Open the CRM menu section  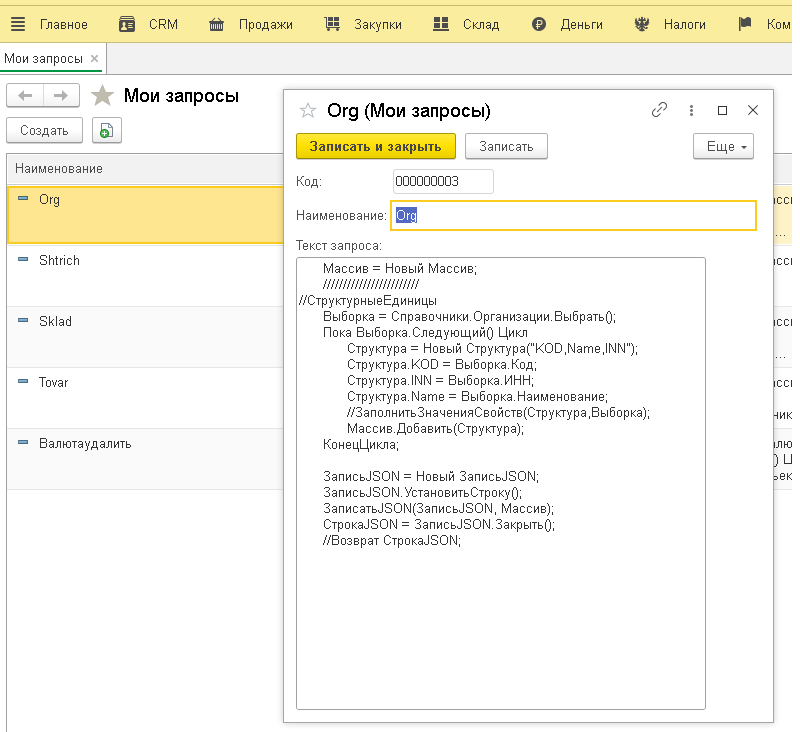(163, 24)
